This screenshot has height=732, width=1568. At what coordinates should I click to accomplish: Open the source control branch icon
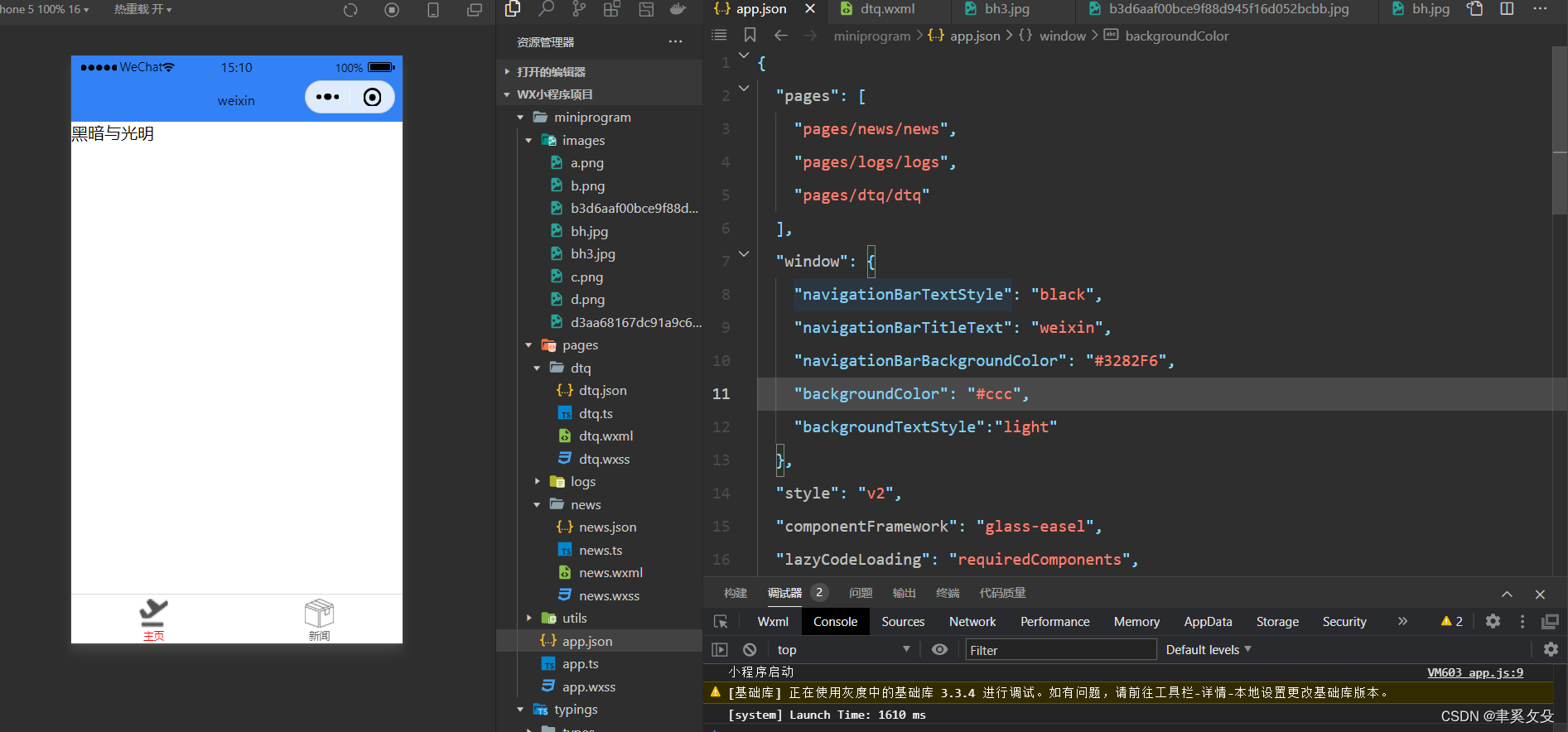click(x=579, y=9)
